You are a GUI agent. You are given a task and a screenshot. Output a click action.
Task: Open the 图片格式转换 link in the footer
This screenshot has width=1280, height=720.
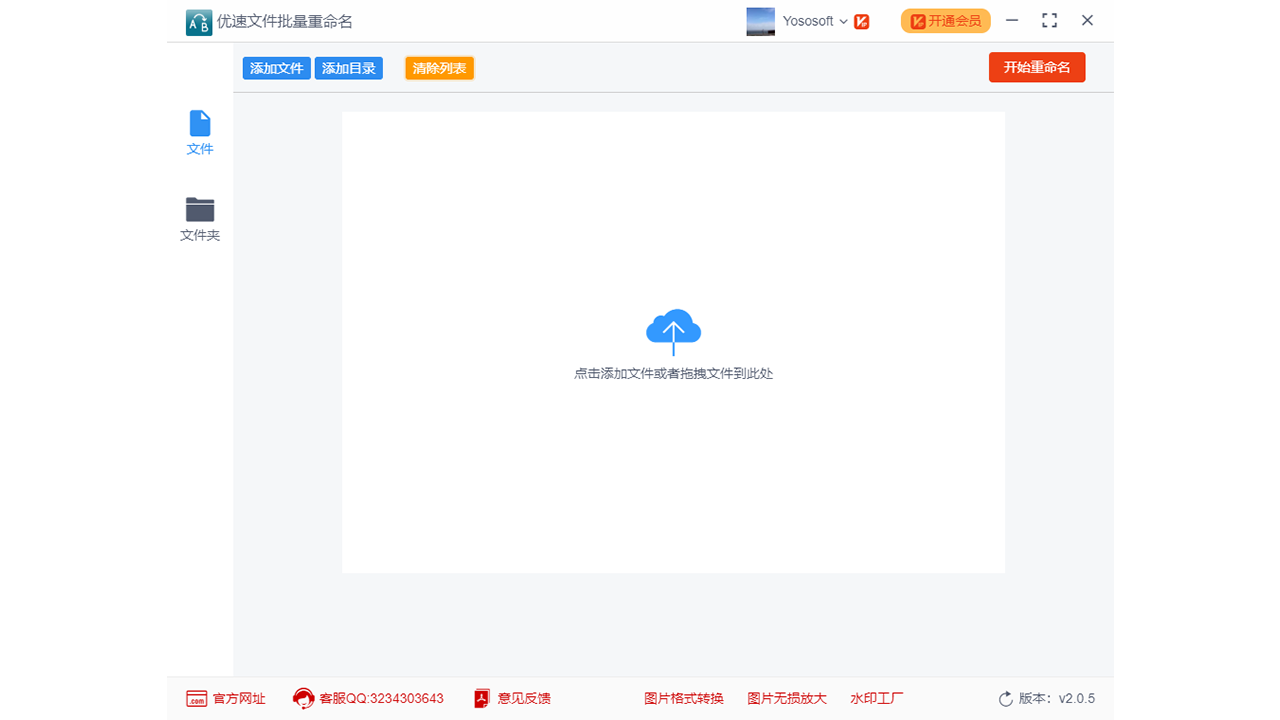pos(684,698)
